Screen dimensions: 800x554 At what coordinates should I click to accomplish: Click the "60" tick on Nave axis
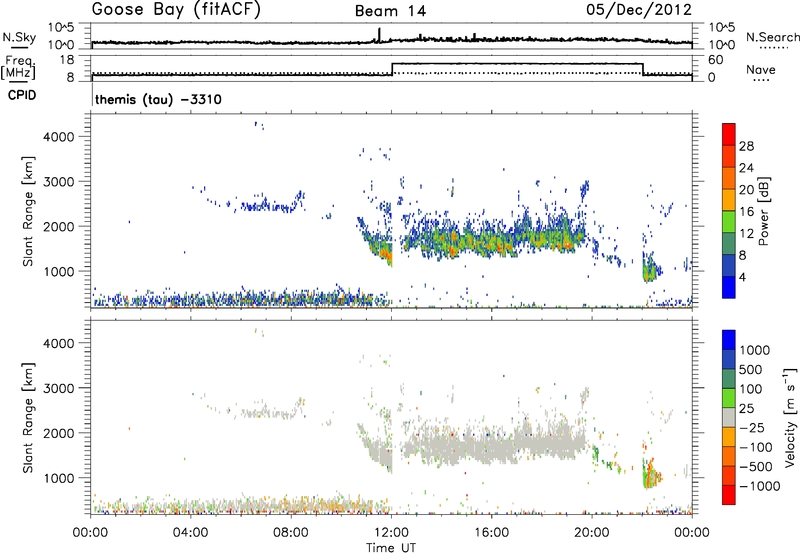(x=716, y=60)
